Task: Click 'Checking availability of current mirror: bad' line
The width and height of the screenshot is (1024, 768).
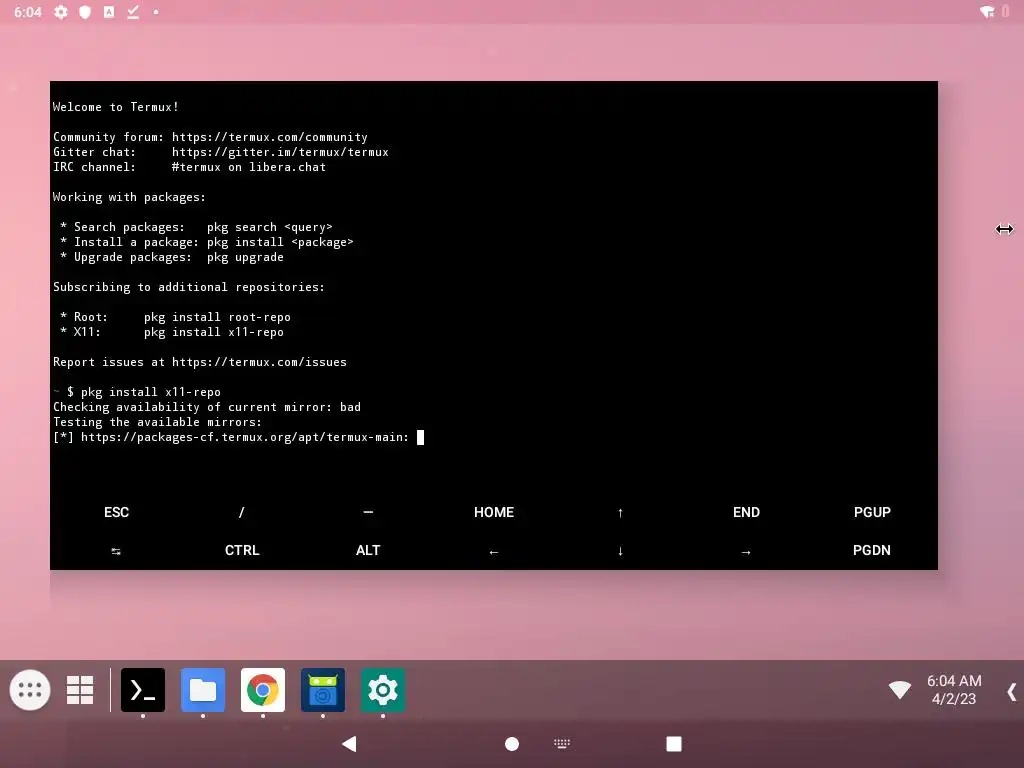Action: click(x=207, y=408)
